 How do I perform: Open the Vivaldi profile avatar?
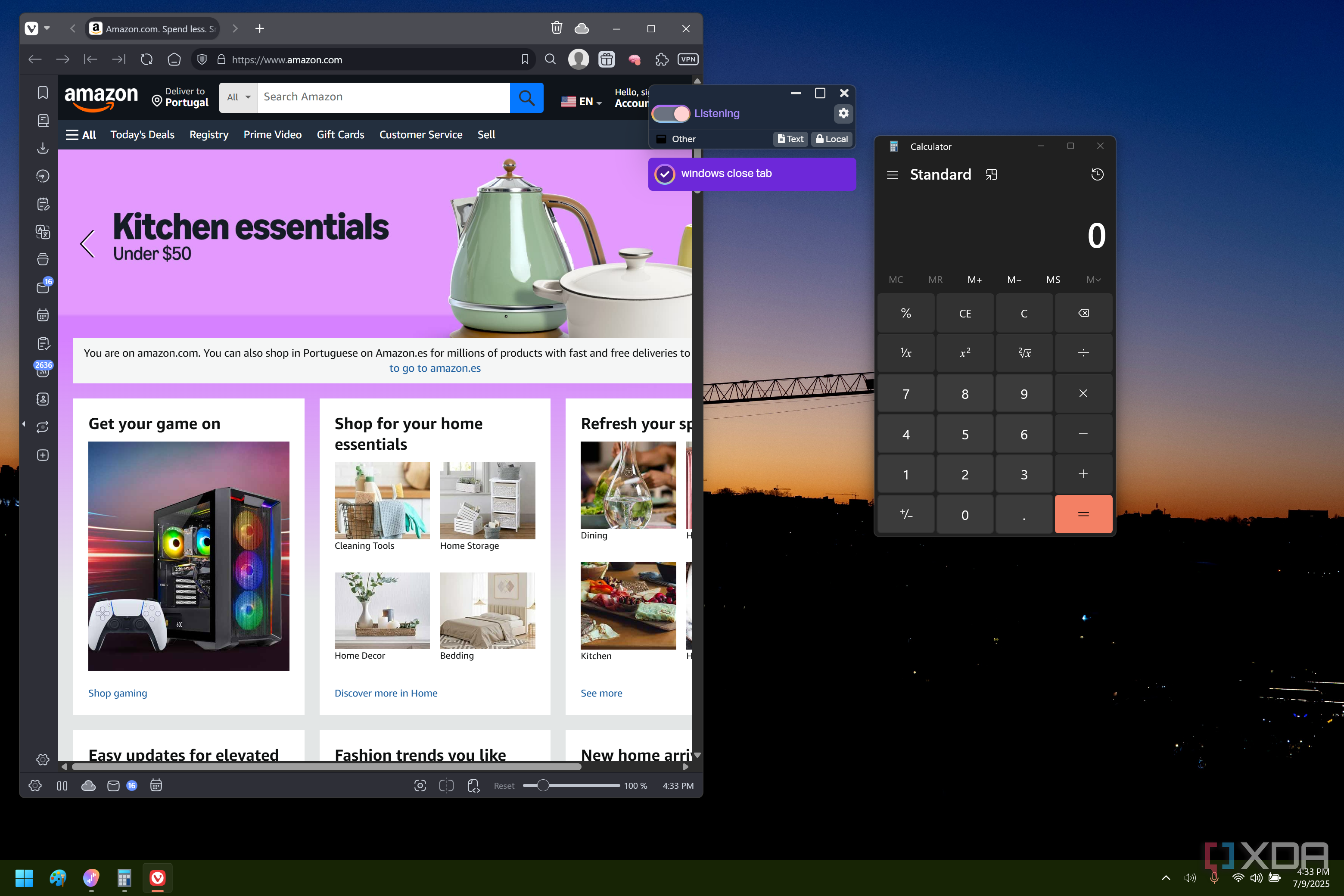click(578, 59)
